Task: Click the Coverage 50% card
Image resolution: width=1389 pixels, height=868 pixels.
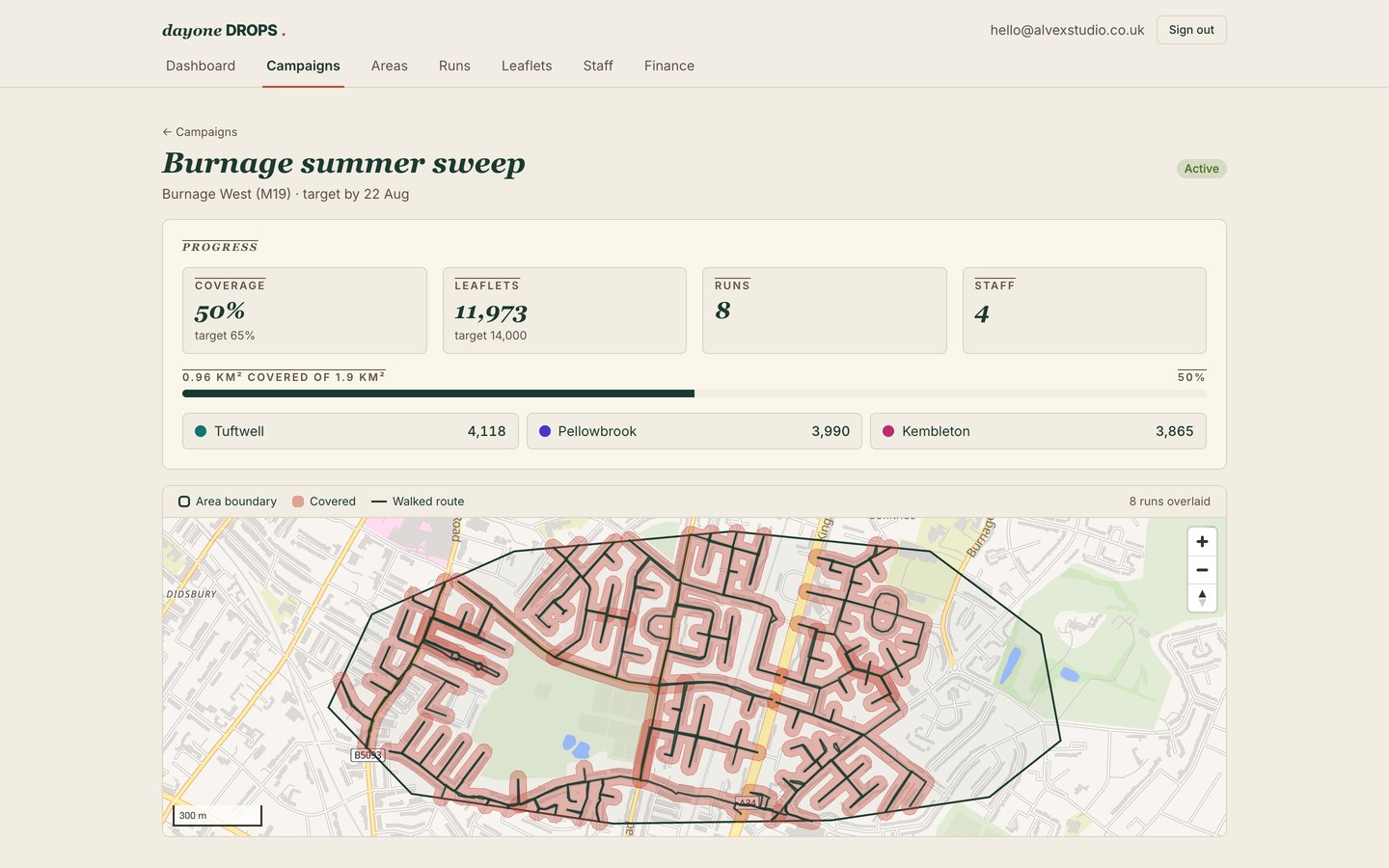Action: tap(305, 311)
